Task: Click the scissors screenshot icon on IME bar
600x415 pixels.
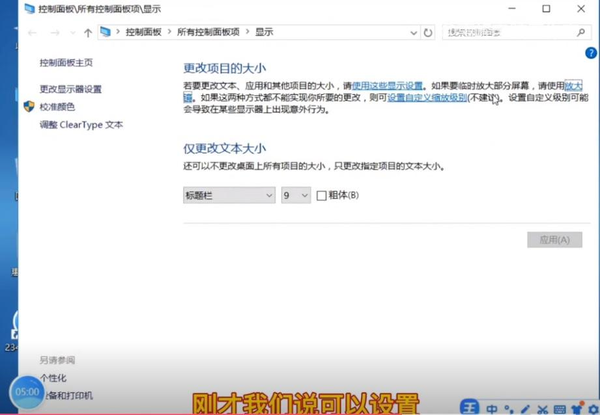Action: tap(542, 410)
